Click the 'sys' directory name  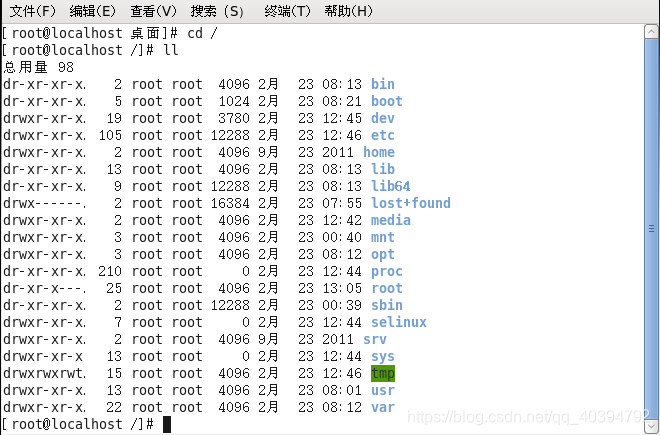click(x=383, y=356)
